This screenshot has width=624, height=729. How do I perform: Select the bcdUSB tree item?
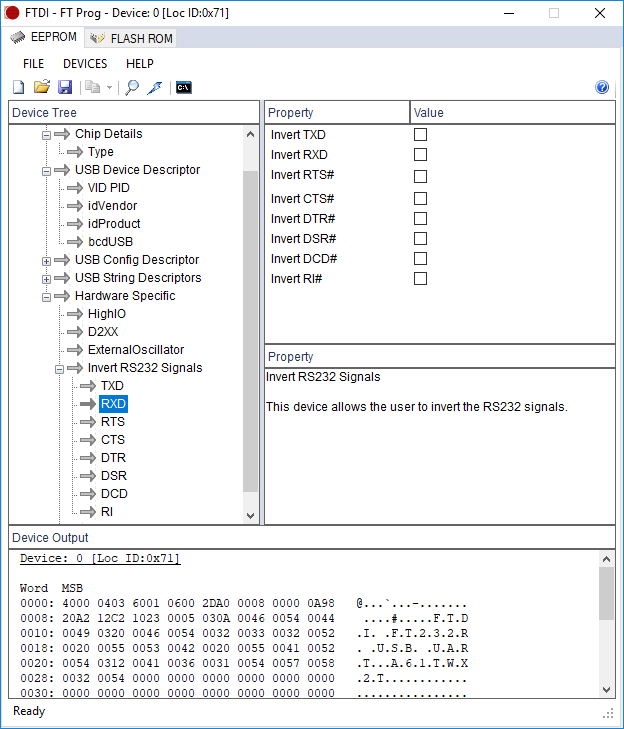111,242
